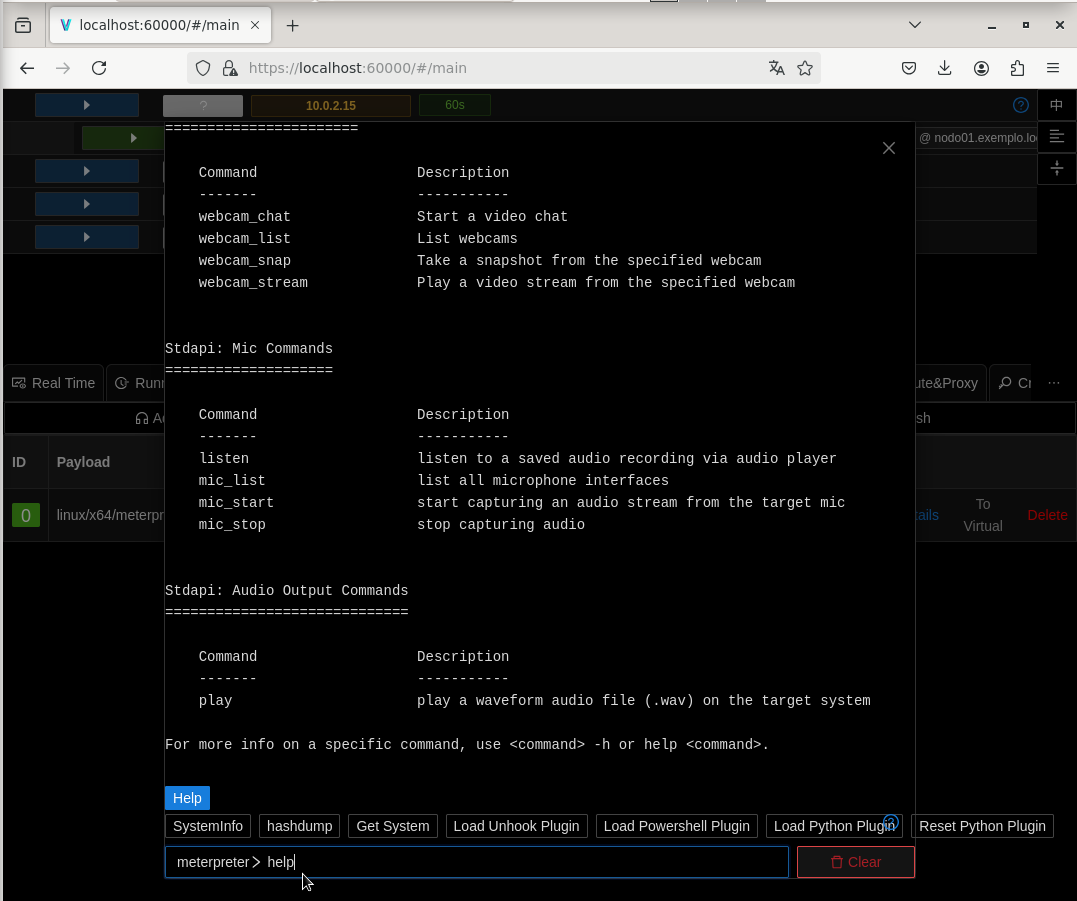Open the Firefox recent tabs panel icon
Screen dimensions: 1077x901
click(23, 25)
